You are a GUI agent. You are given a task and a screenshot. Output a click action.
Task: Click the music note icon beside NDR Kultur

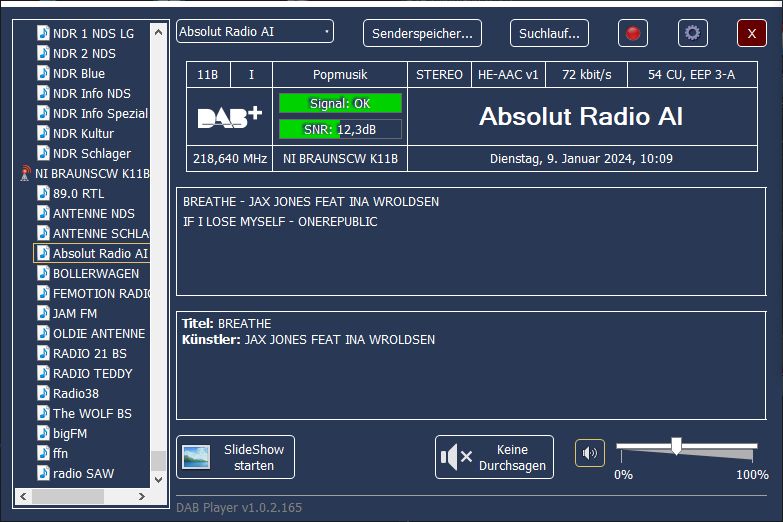tap(43, 133)
